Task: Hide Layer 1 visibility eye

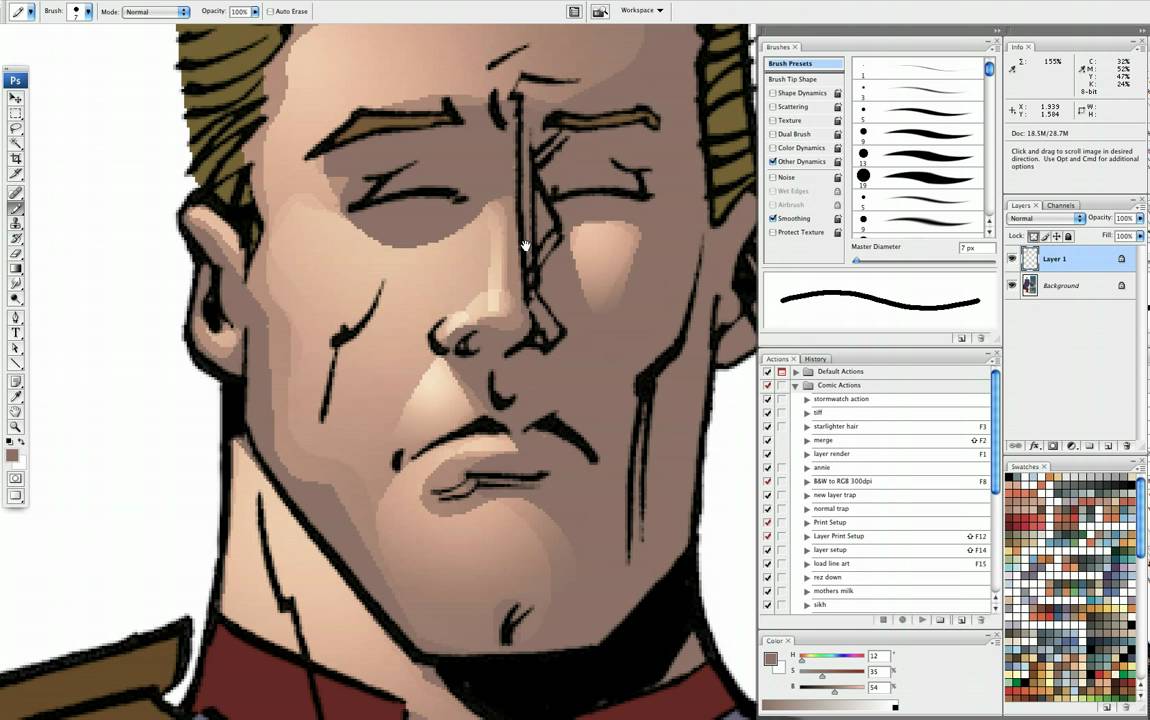Action: coord(1012,259)
